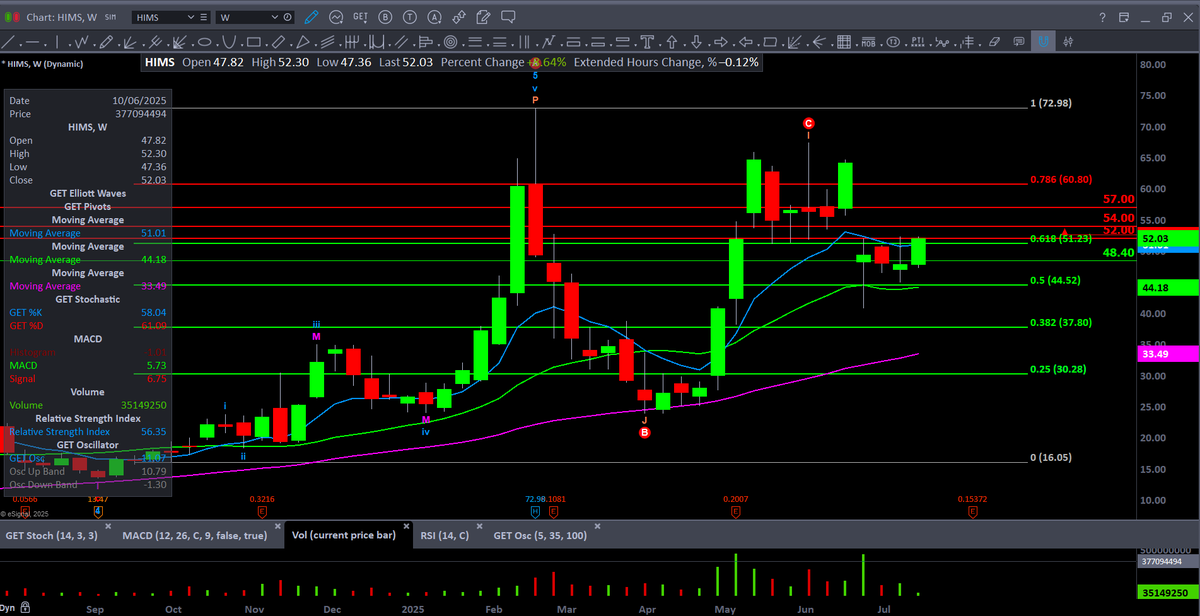Viewport: 1200px width, 616px height.
Task: Click the 0 (16.05) Fibonacci label
Action: (1051, 457)
